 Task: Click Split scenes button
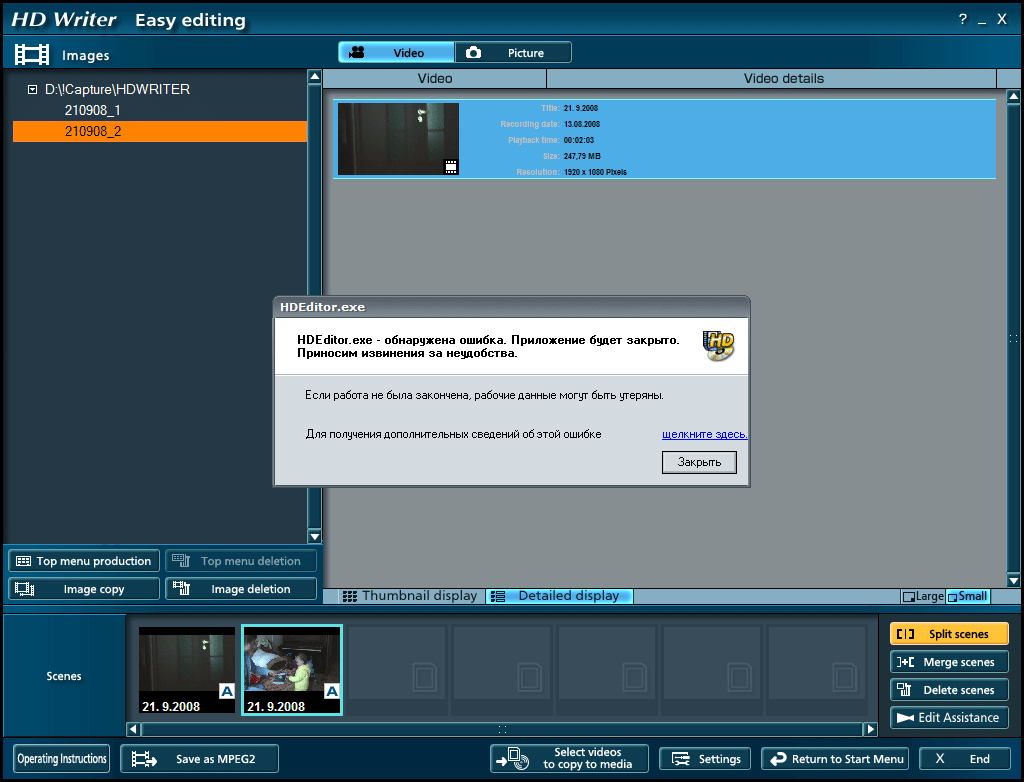pyautogui.click(x=949, y=634)
